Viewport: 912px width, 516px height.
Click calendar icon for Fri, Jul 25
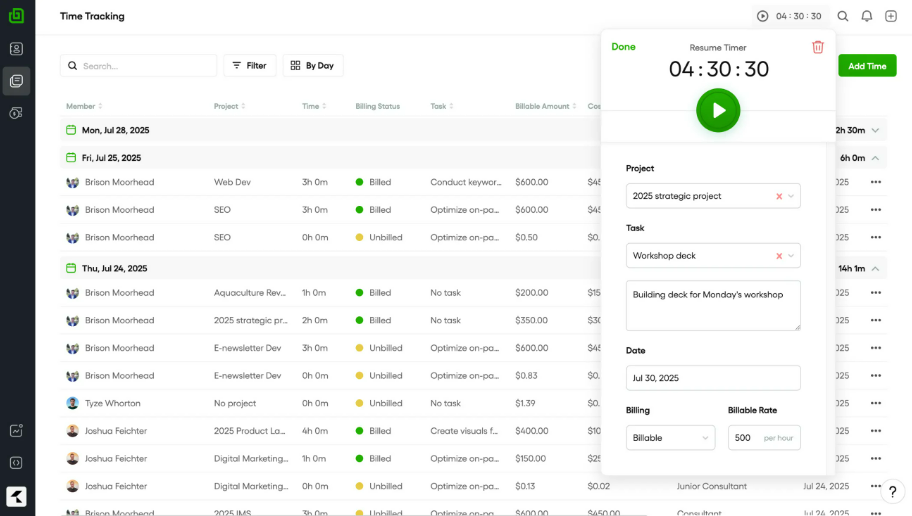[71, 158]
